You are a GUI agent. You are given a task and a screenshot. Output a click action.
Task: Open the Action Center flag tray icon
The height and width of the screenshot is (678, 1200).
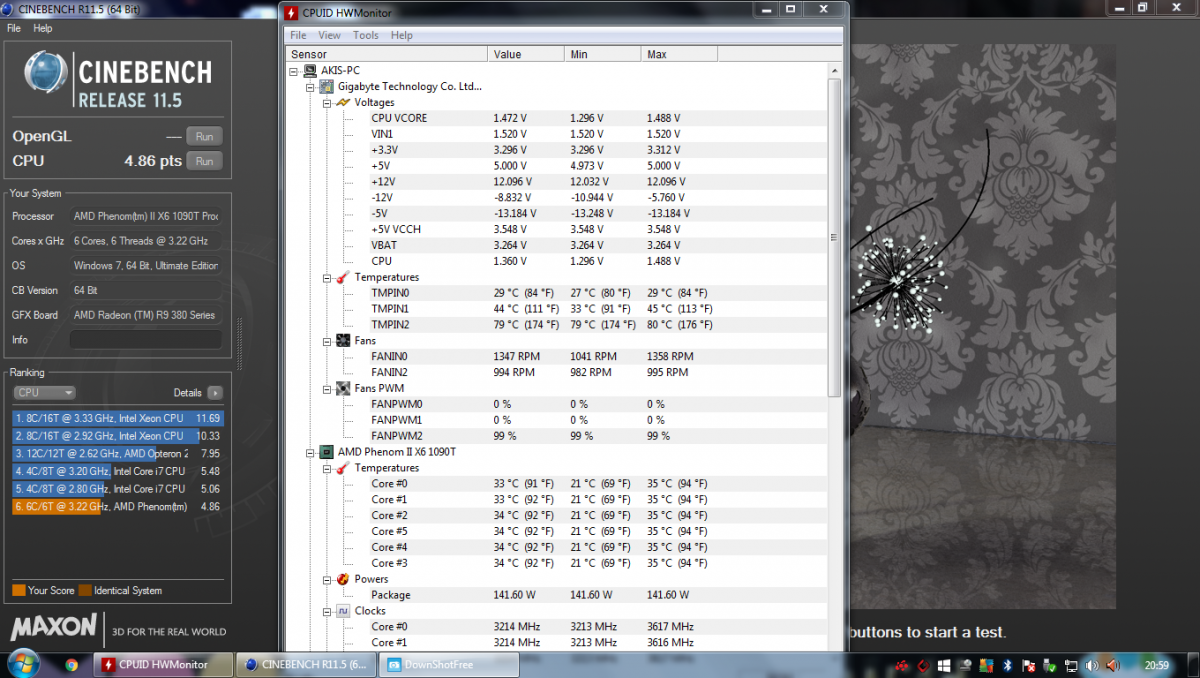tap(1028, 665)
